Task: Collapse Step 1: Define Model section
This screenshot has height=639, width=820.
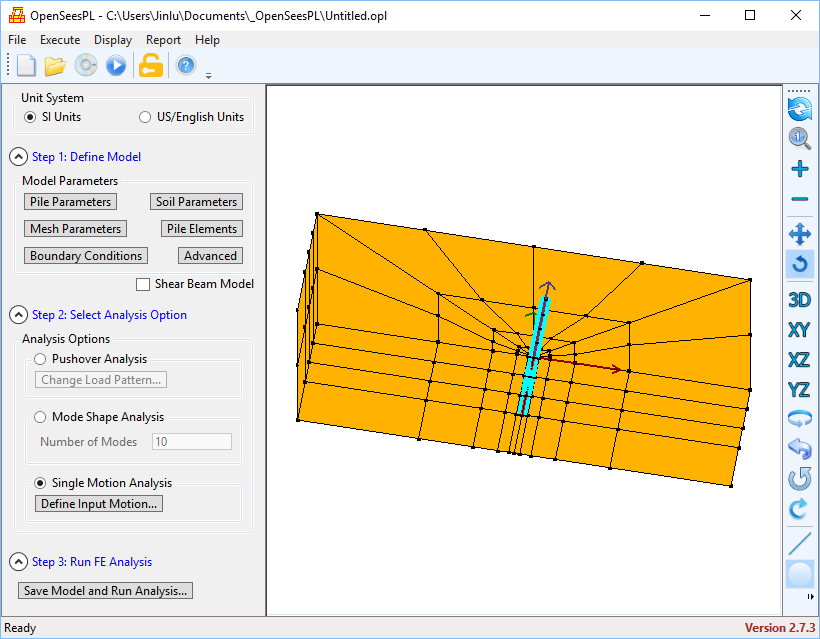Action: [18, 157]
